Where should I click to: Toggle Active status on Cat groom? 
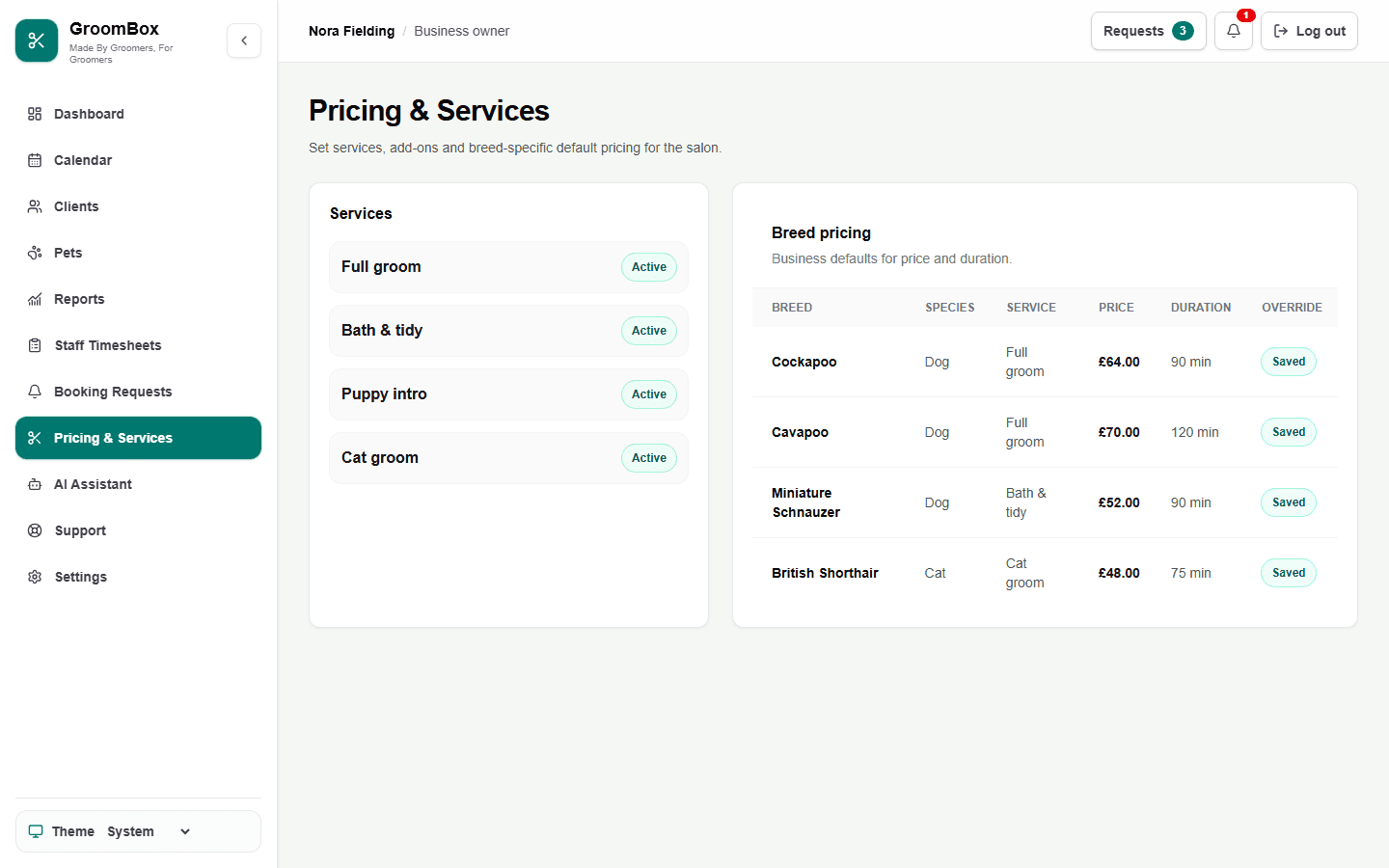pos(649,458)
